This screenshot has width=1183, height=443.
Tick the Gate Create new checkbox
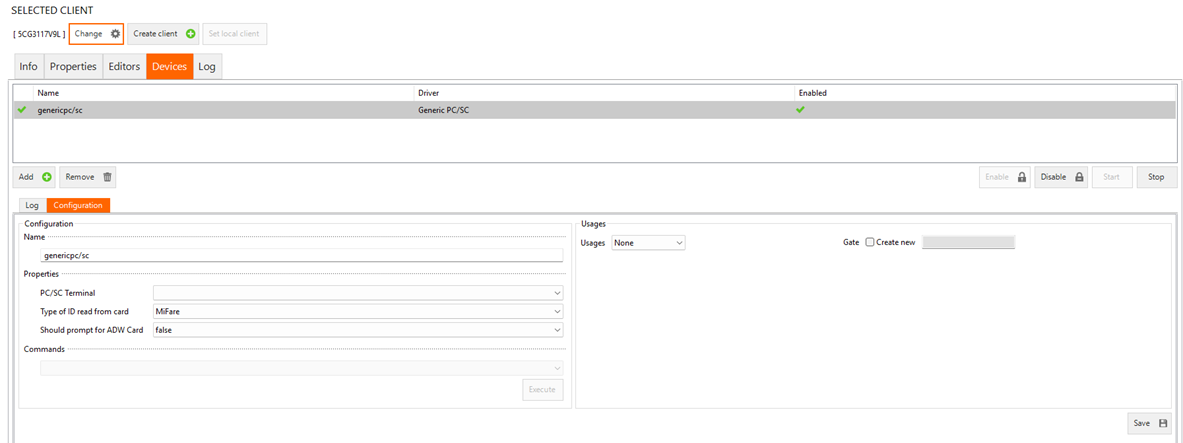(869, 242)
